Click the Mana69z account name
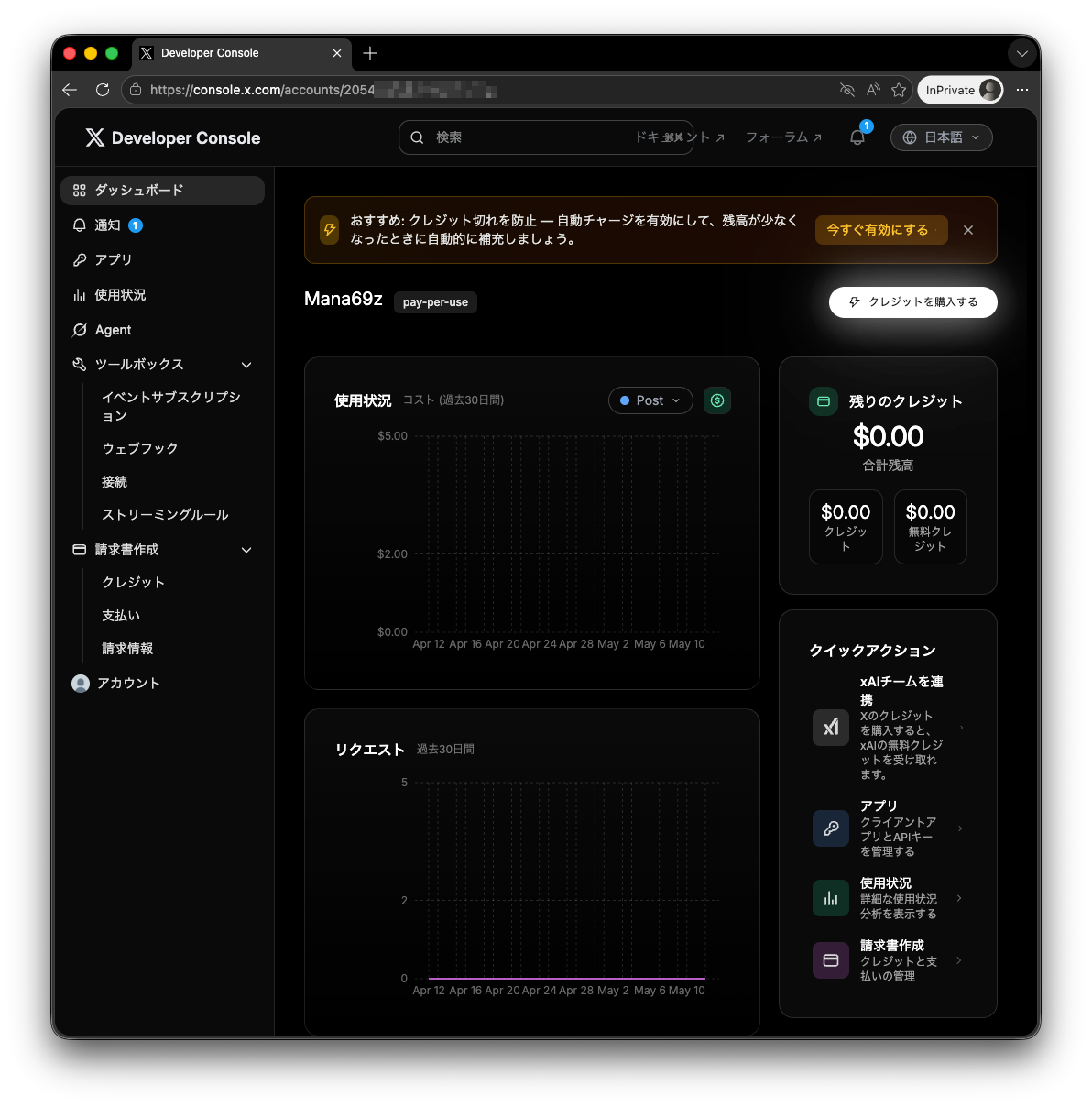Viewport: 1092px width, 1107px height. point(344,299)
